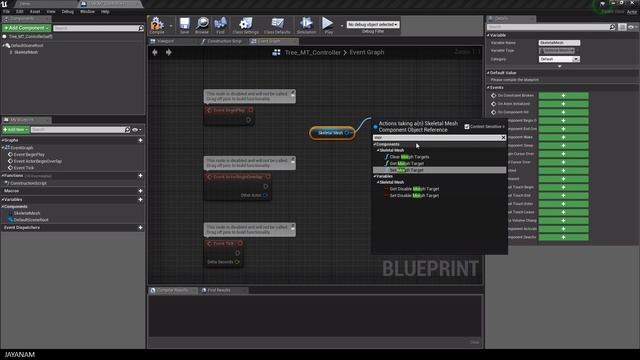This screenshot has height=360, width=640.
Task: Collapse DefaultSceneRoot in Components tree
Action: coord(3,46)
